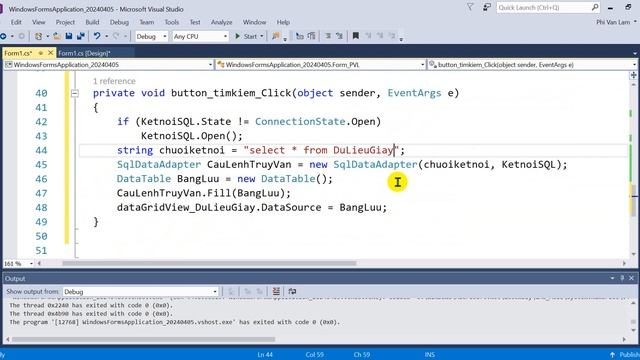Viewport: 640px width, 360px height.
Task: Click the 1 reference CodeLens link
Action: coord(114,81)
